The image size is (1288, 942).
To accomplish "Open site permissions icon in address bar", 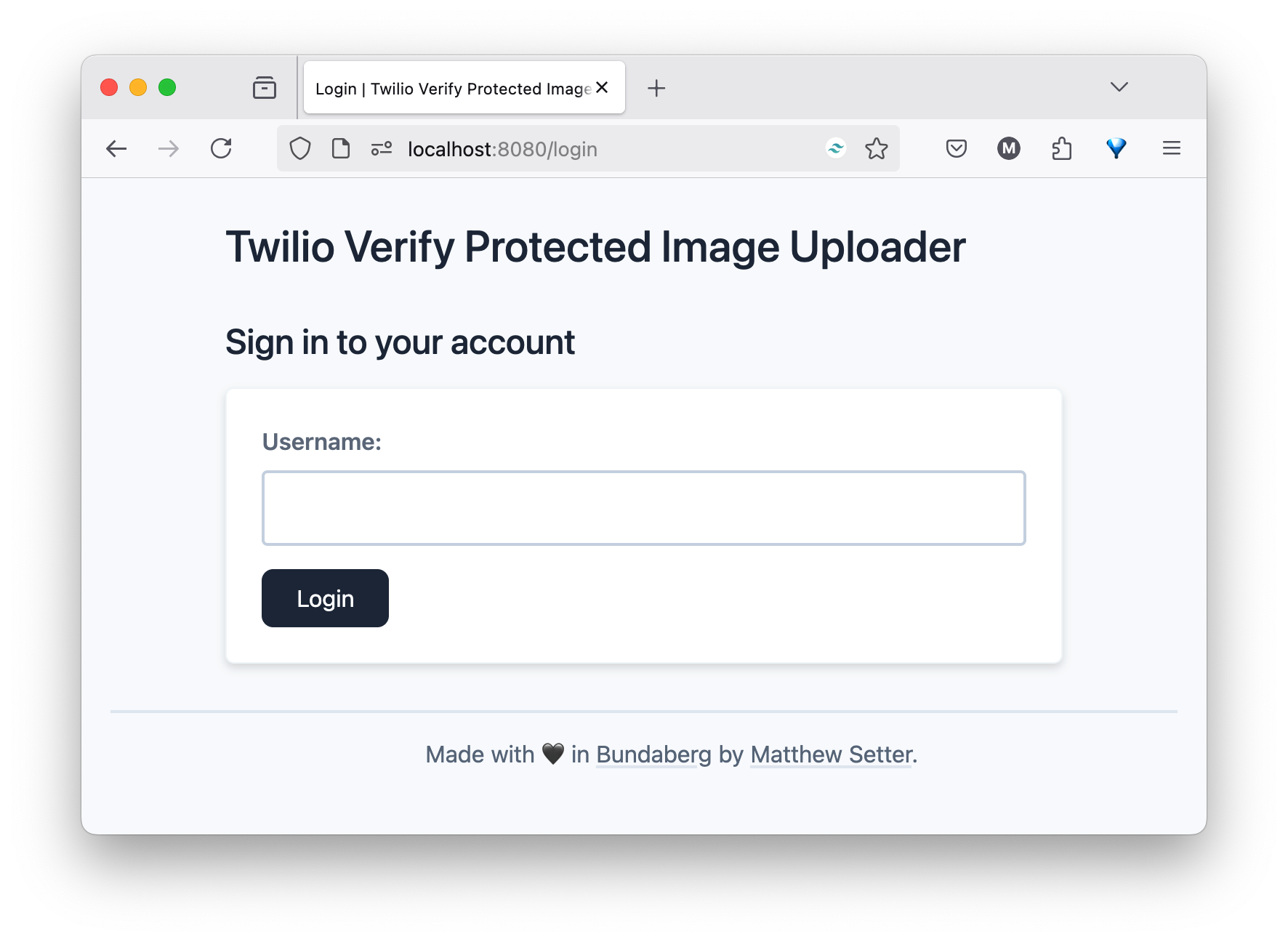I will [x=382, y=149].
